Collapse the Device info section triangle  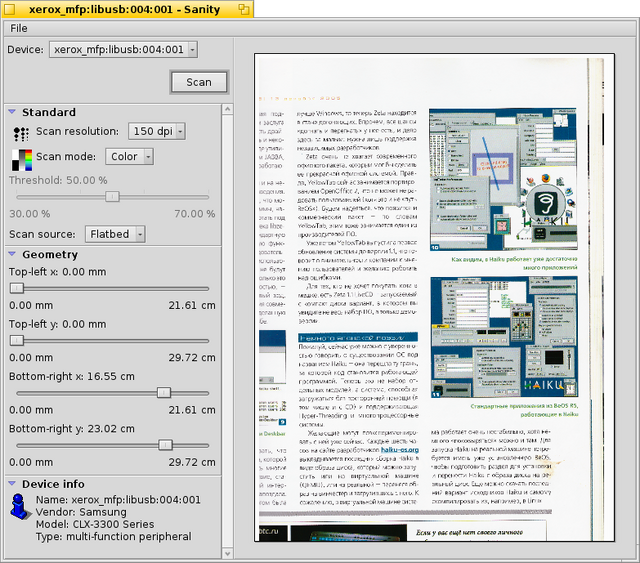[12, 483]
